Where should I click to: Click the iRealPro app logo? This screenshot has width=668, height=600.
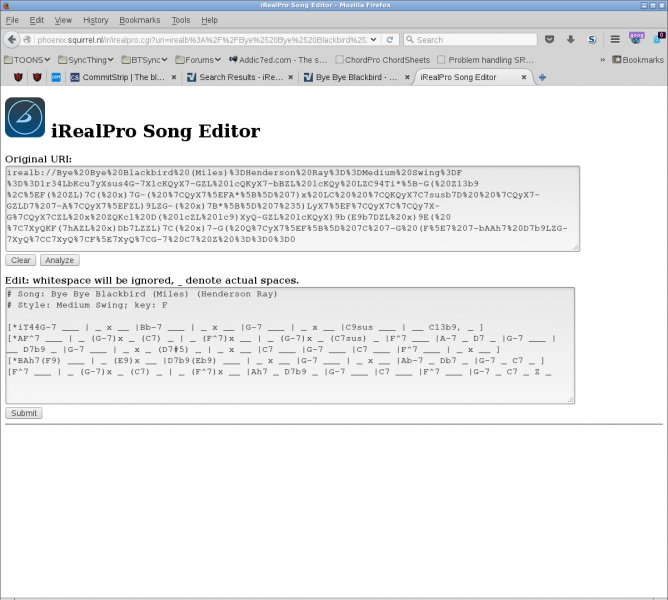[25, 117]
